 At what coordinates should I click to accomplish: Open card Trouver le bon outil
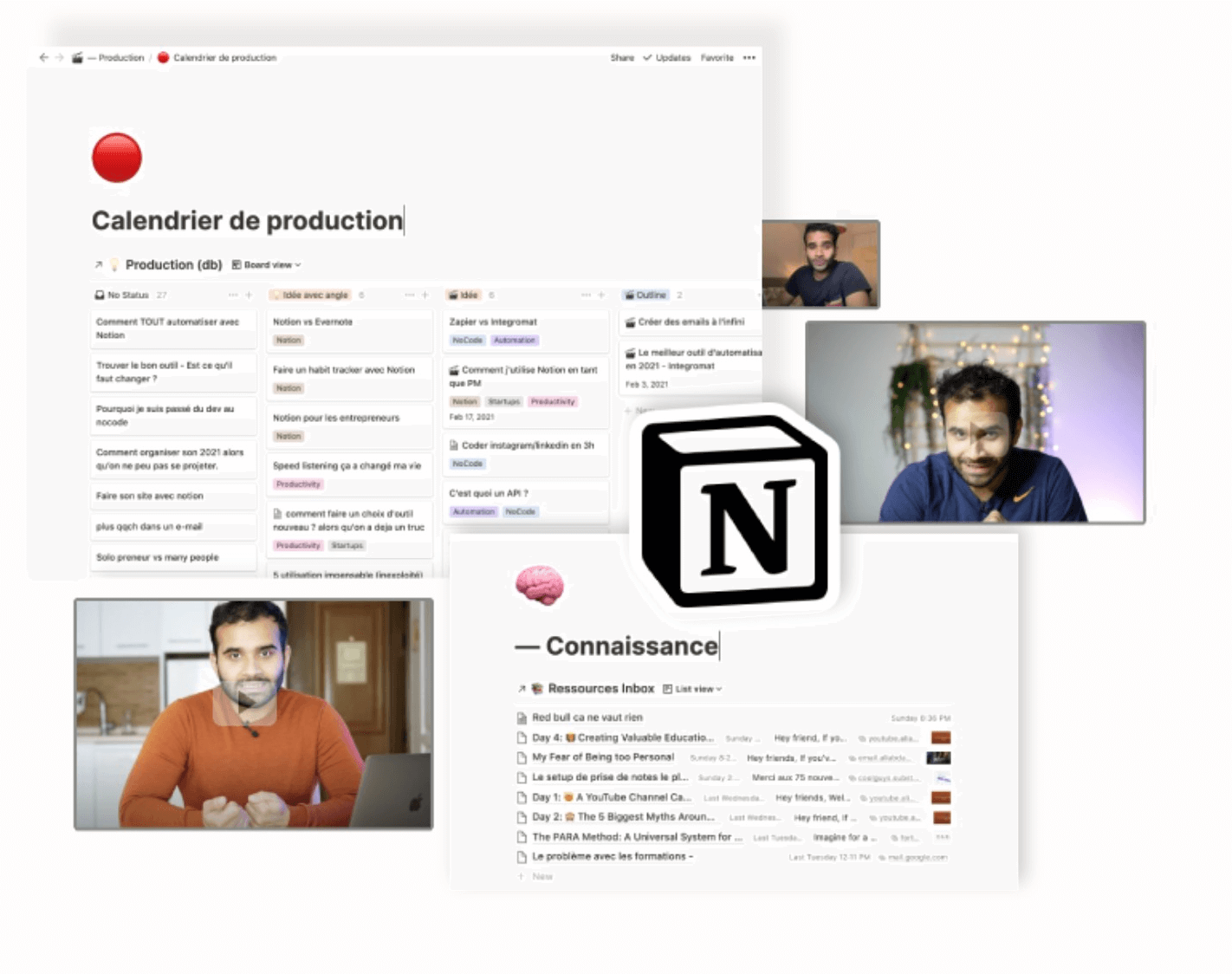point(174,372)
